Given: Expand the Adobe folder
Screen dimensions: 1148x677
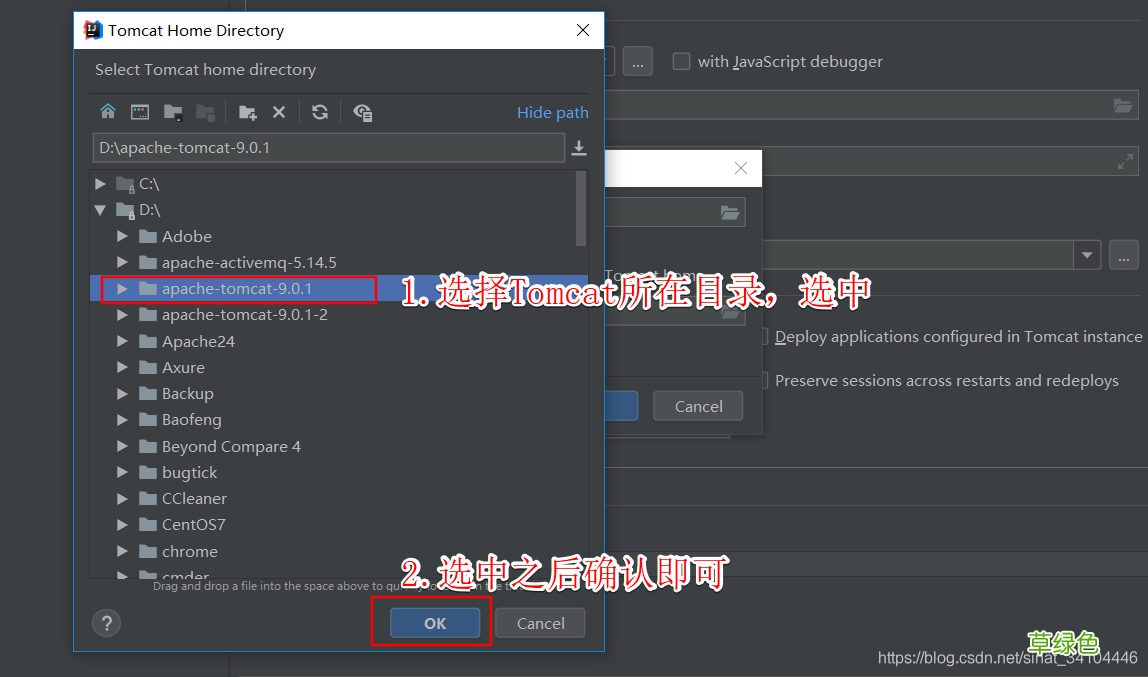Looking at the screenshot, I should pos(122,236).
